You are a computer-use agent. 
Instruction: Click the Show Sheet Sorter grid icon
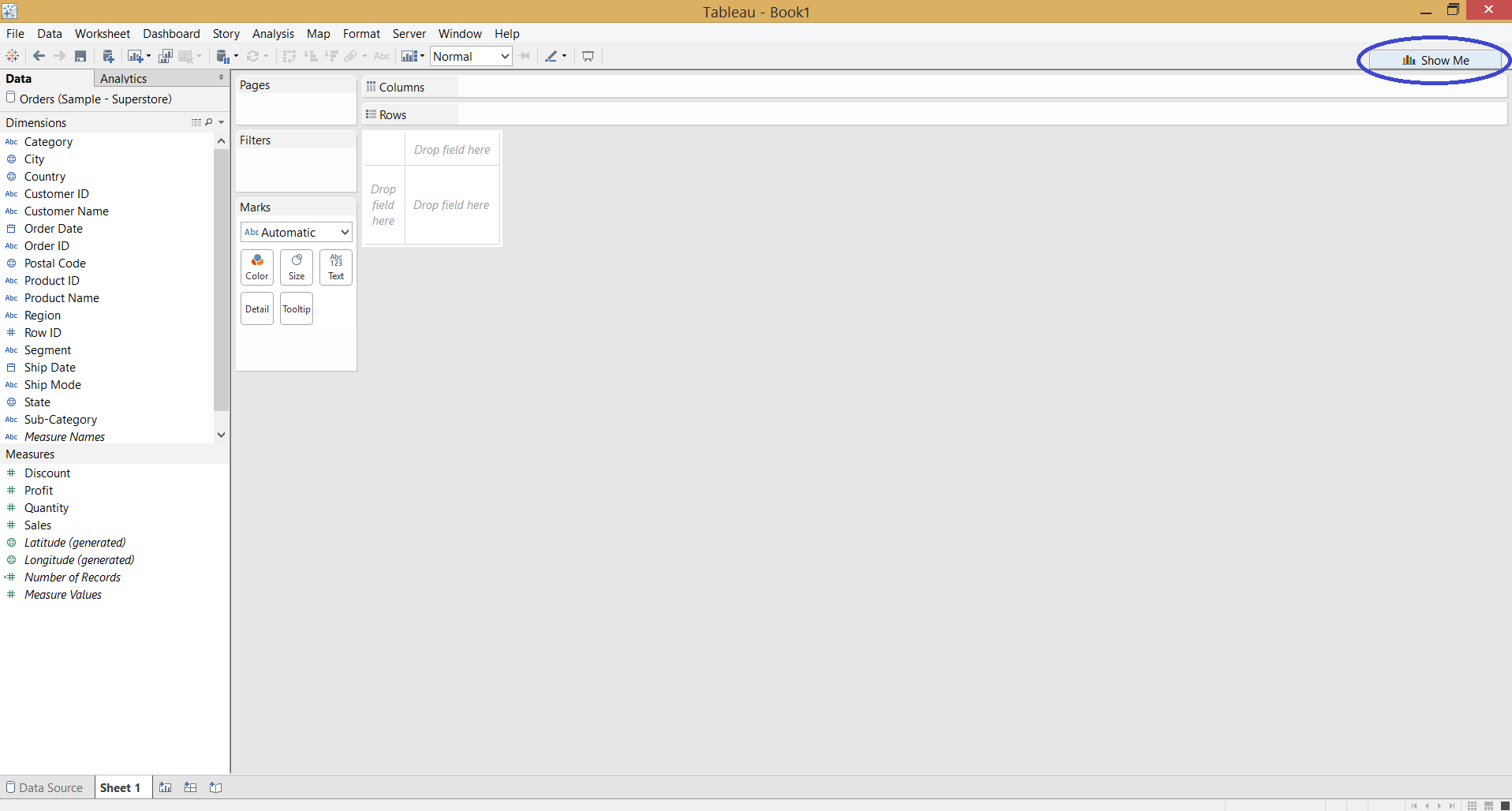point(1472,805)
